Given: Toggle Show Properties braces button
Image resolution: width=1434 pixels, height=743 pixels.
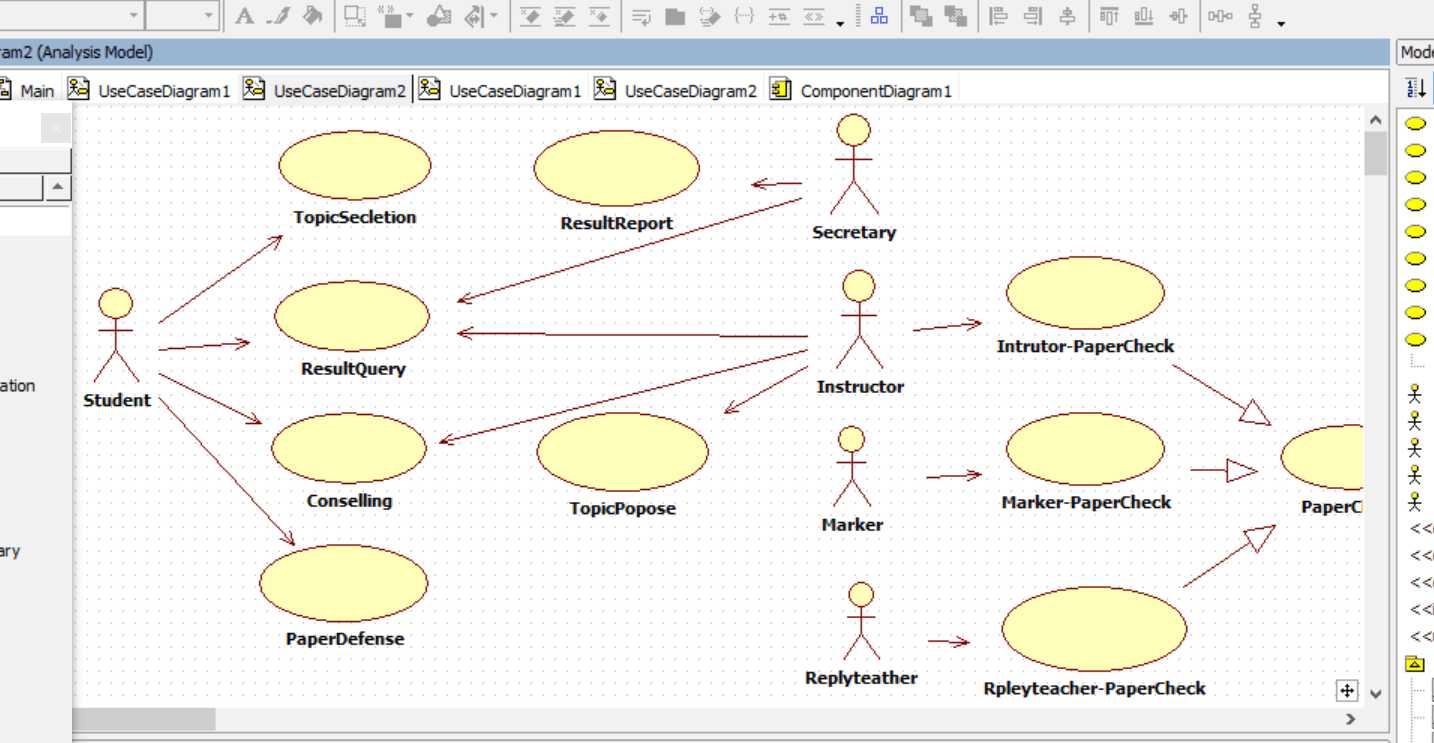Looking at the screenshot, I should tap(743, 16).
